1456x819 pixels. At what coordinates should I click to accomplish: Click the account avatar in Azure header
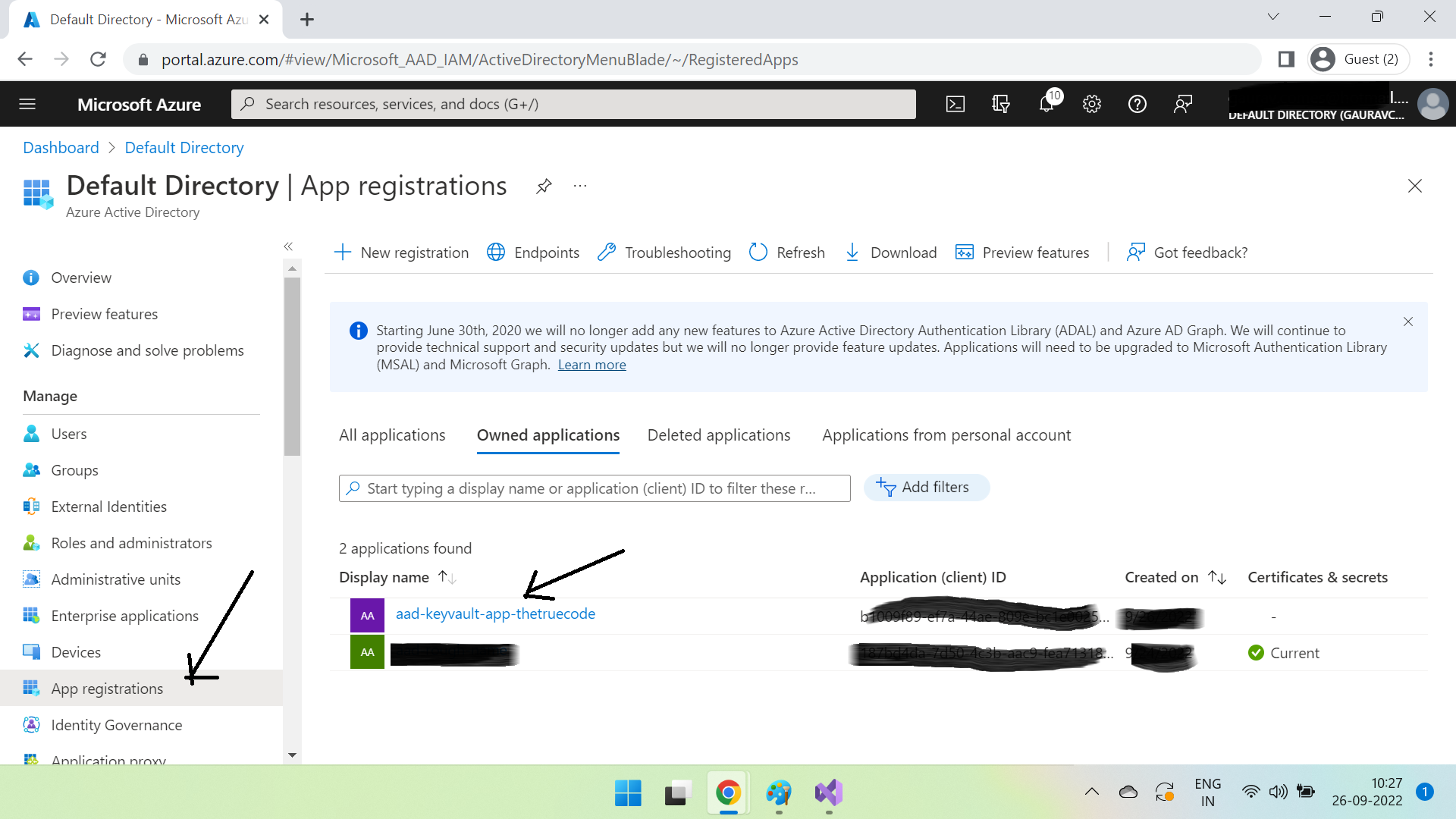pyautogui.click(x=1432, y=104)
